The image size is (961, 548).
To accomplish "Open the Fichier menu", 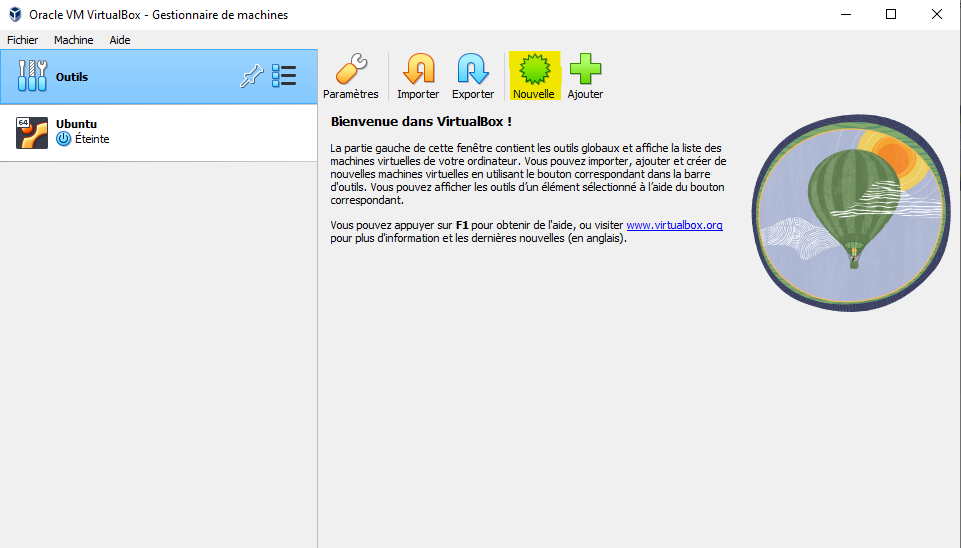I will (22, 40).
